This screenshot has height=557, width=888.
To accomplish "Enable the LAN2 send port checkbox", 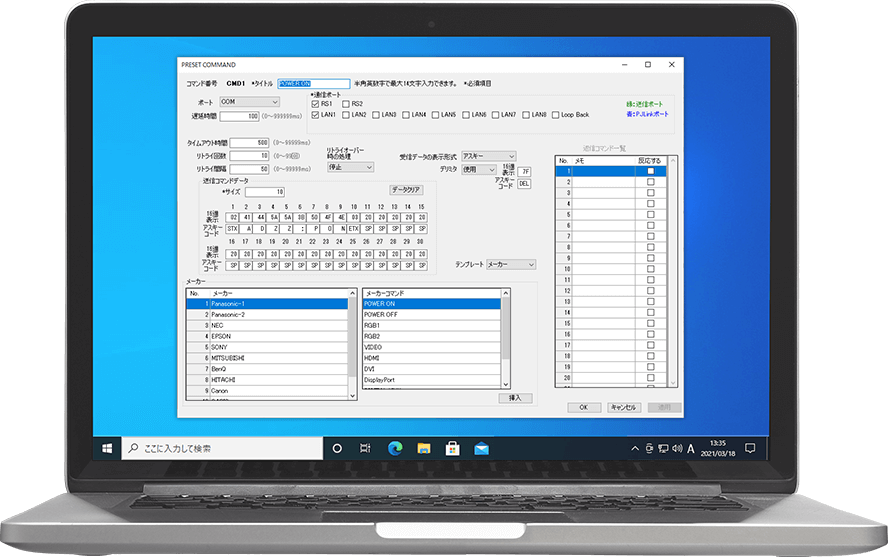I will (346, 115).
